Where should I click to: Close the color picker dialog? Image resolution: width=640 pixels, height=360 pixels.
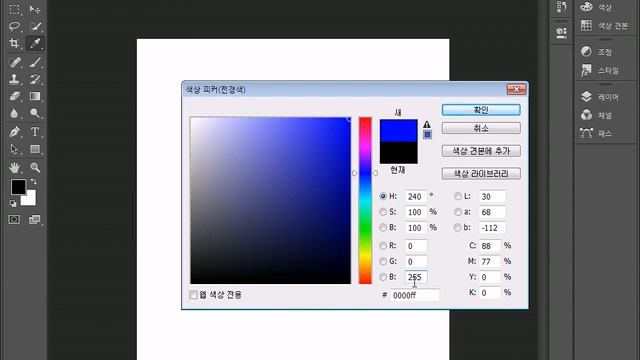coord(516,89)
